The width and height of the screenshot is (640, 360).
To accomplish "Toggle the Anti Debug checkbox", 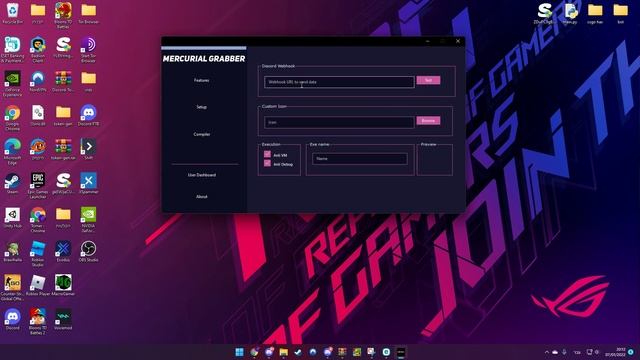I will 267,163.
